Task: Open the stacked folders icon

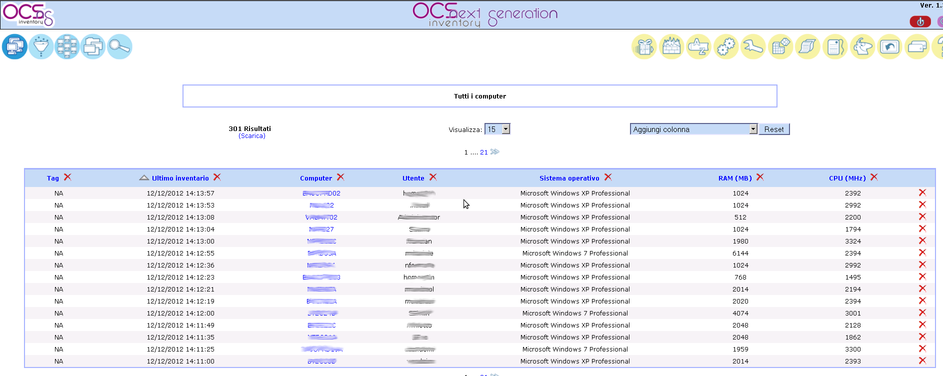Action: [x=93, y=46]
